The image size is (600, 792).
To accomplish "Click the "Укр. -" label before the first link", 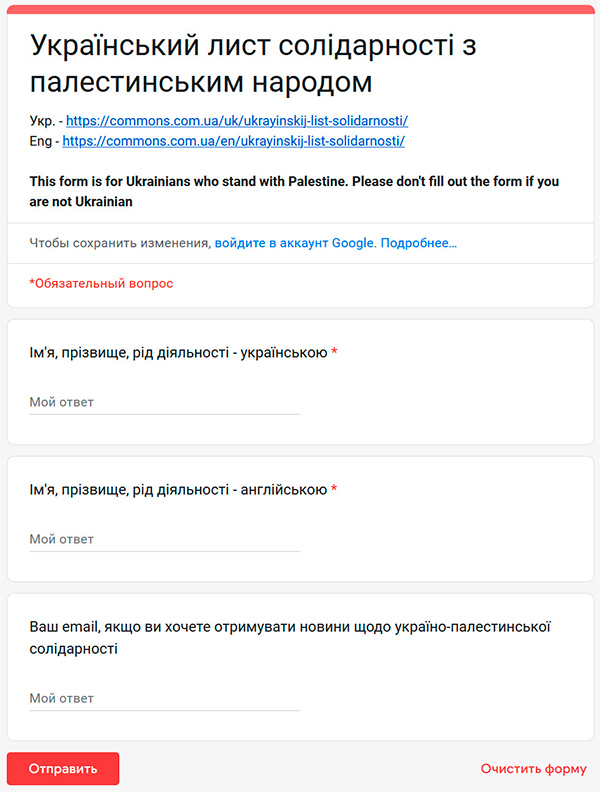I will [x=45, y=121].
